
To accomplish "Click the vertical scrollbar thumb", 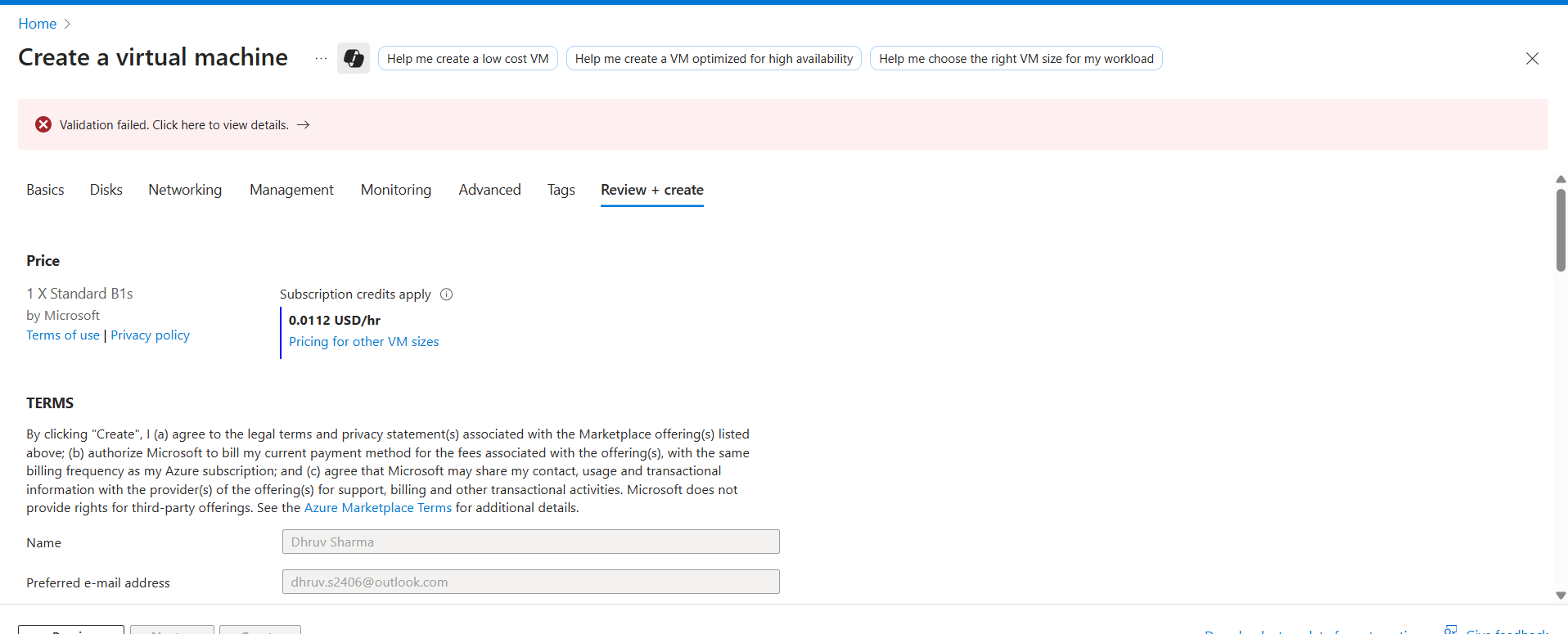I will 1561,230.
